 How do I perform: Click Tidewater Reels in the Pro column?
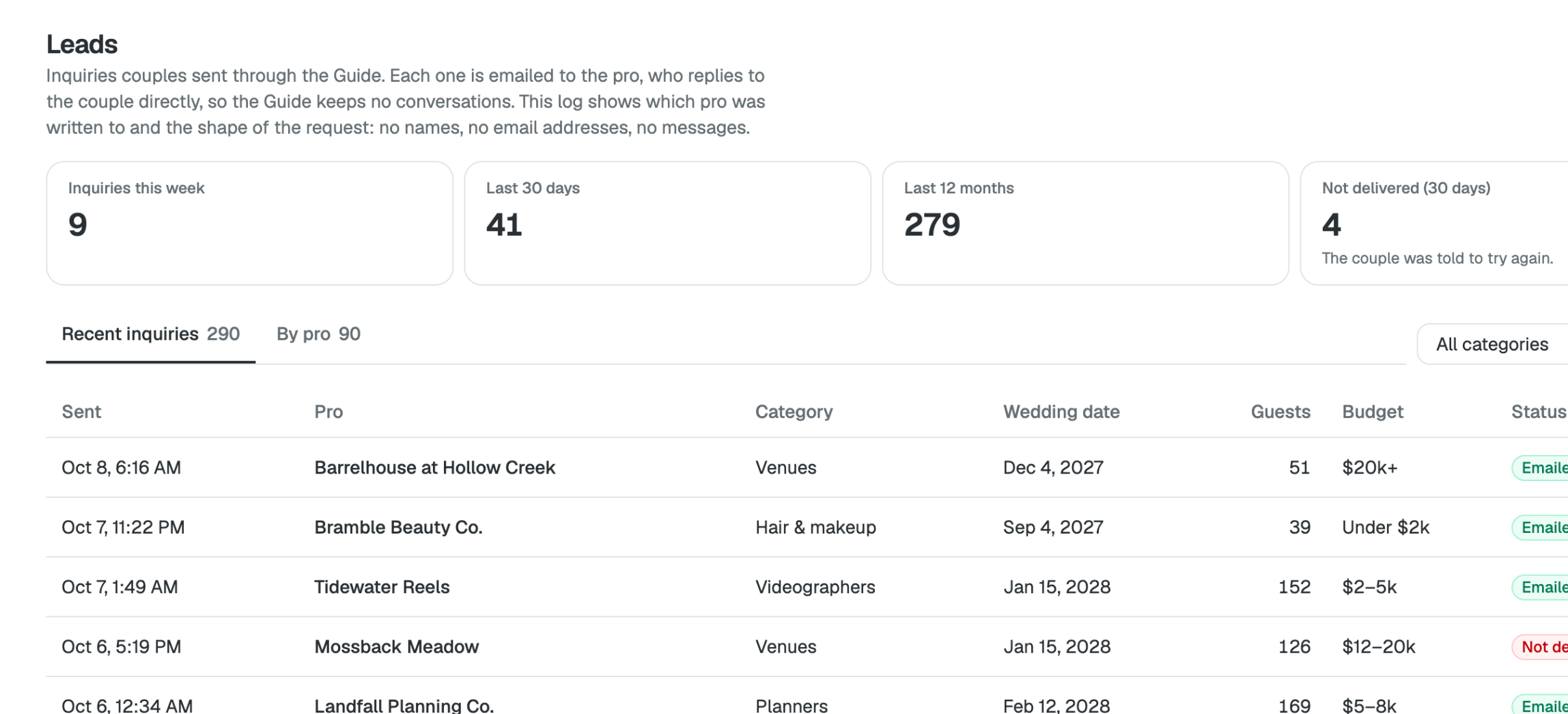point(382,587)
